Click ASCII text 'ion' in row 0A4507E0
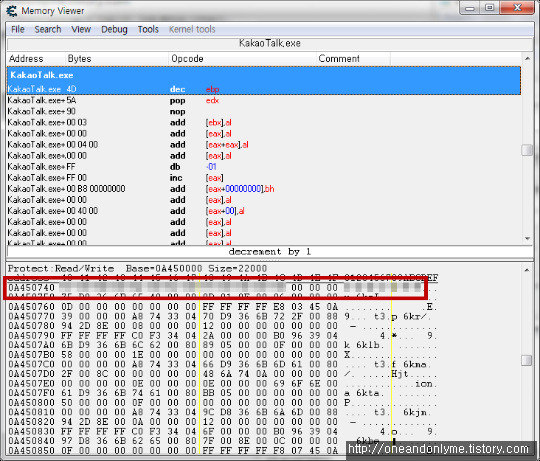 coord(424,384)
